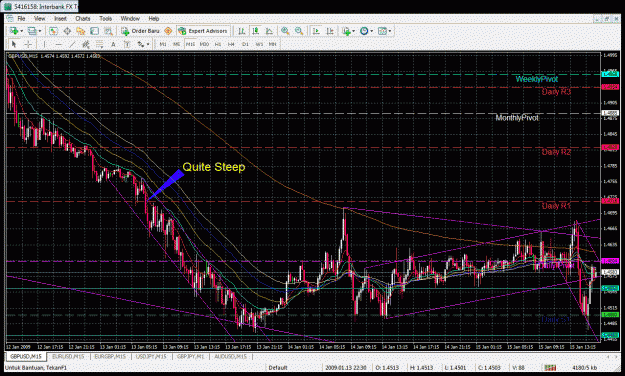
Task: Open the Profiles icon
Action: click(32, 31)
